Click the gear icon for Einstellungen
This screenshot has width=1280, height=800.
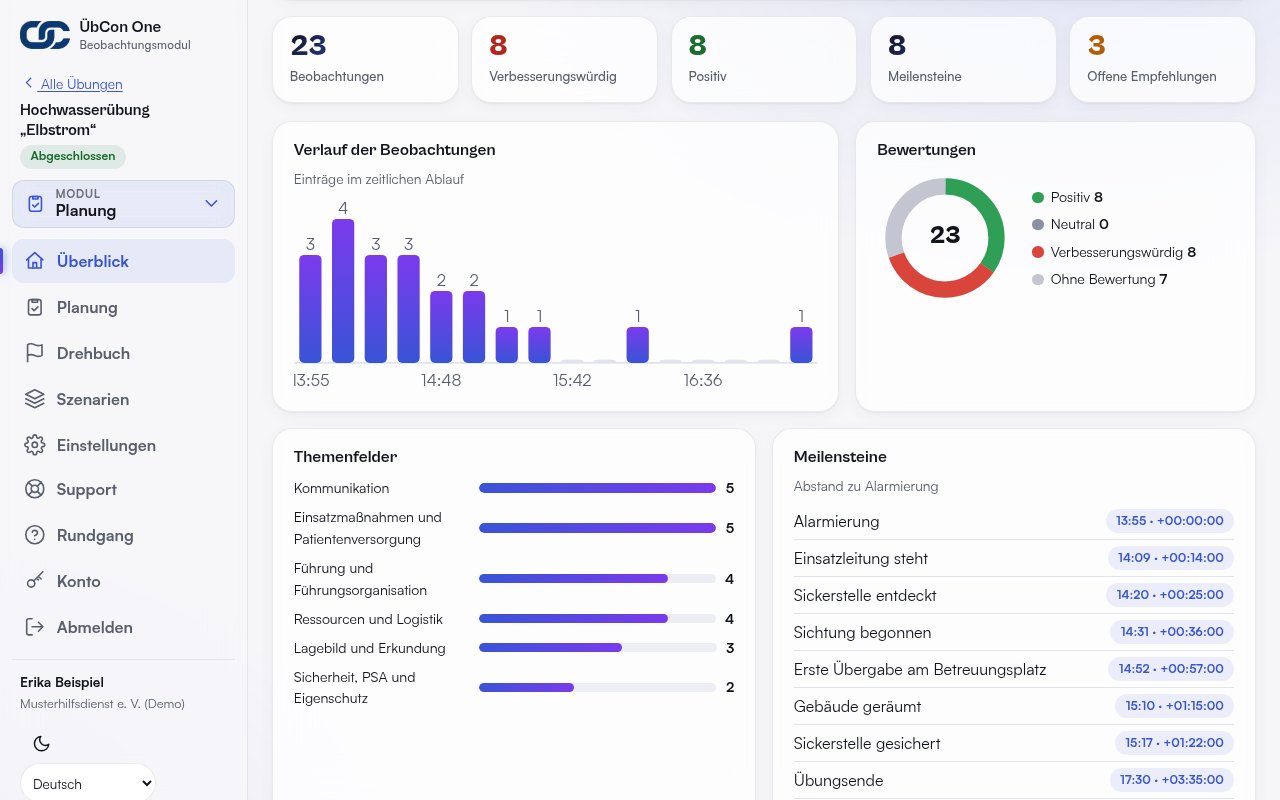pyautogui.click(x=35, y=445)
